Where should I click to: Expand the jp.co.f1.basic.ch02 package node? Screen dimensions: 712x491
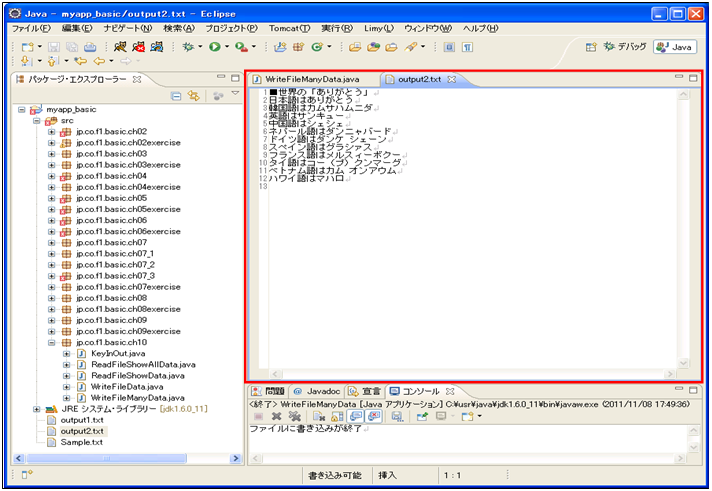click(x=52, y=132)
